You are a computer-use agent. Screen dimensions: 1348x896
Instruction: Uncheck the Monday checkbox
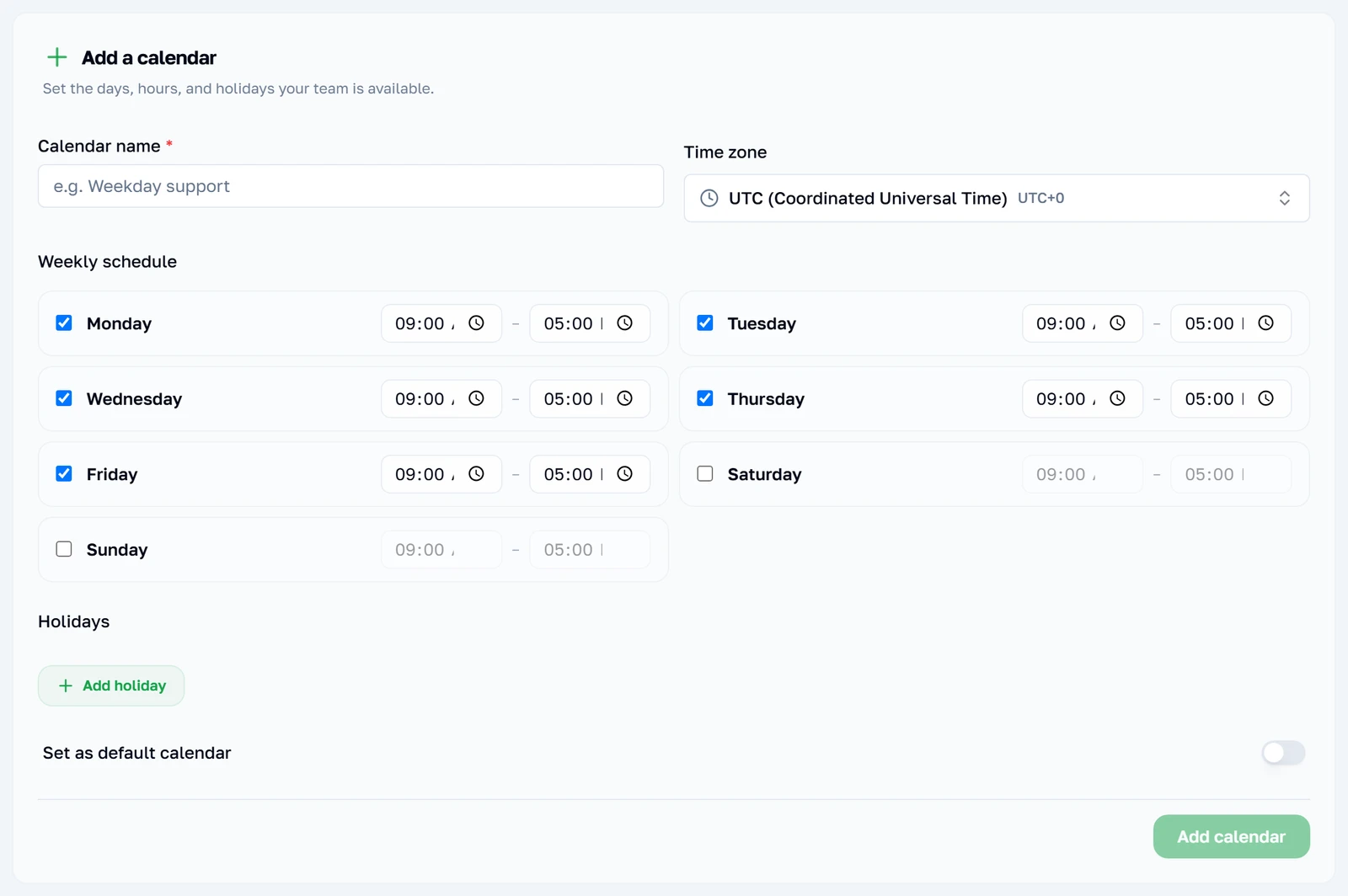[x=64, y=323]
